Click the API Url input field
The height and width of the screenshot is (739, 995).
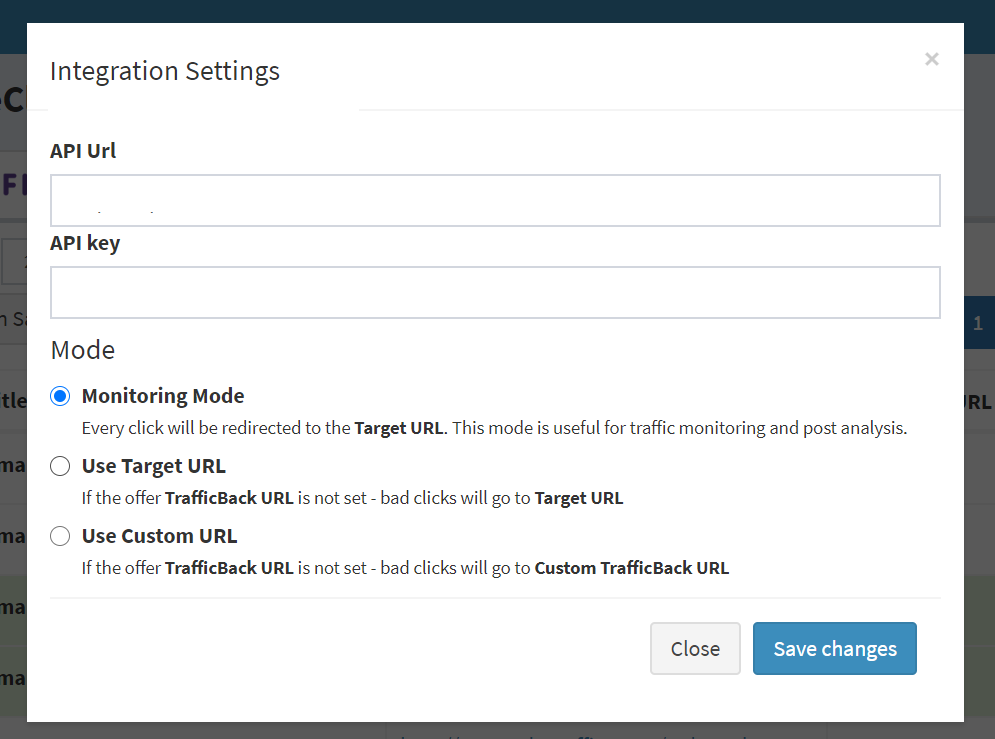(x=495, y=200)
